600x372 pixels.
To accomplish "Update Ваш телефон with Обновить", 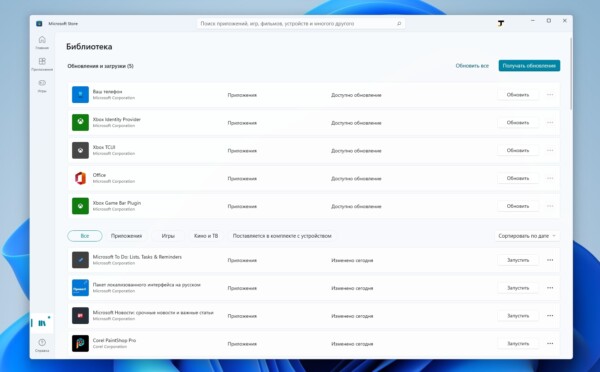I will pos(518,95).
